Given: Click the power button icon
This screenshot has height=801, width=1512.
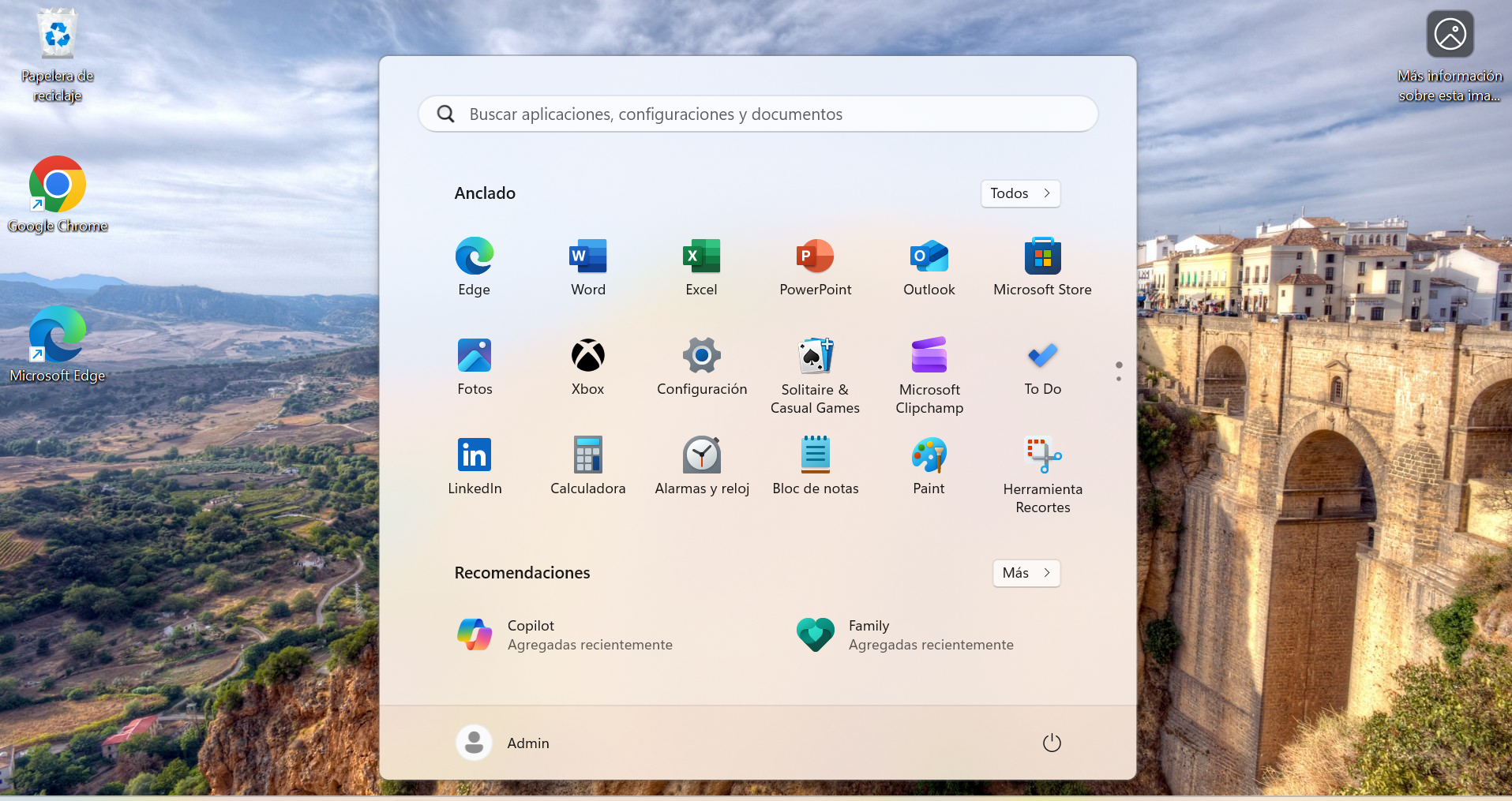Looking at the screenshot, I should (x=1052, y=743).
